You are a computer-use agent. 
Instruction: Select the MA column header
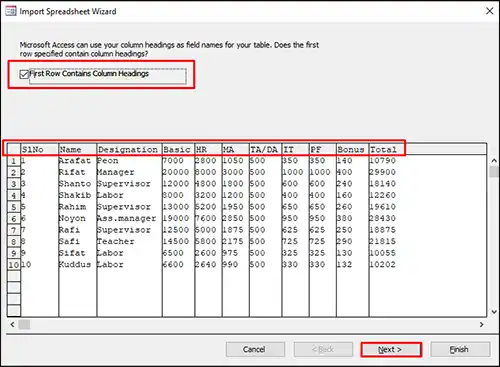(236, 149)
